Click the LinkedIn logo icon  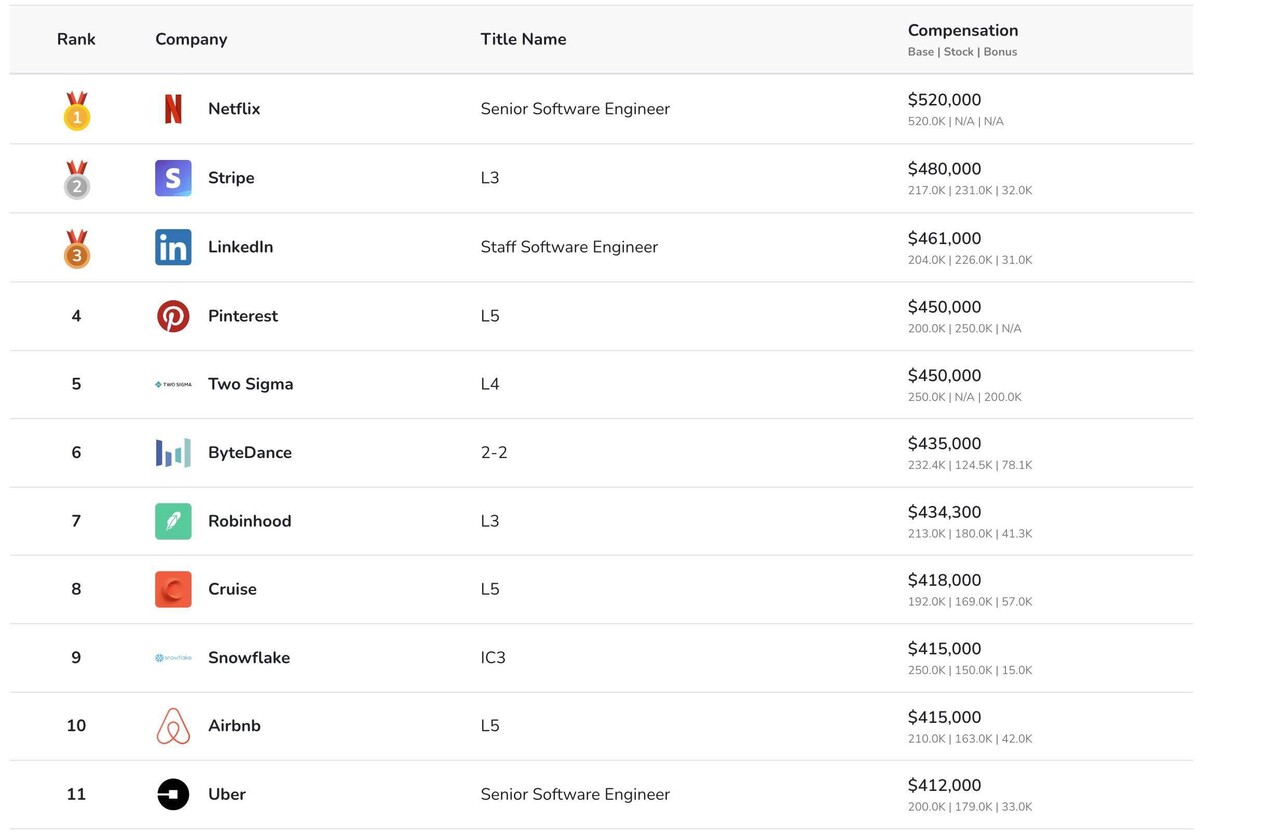coord(173,247)
